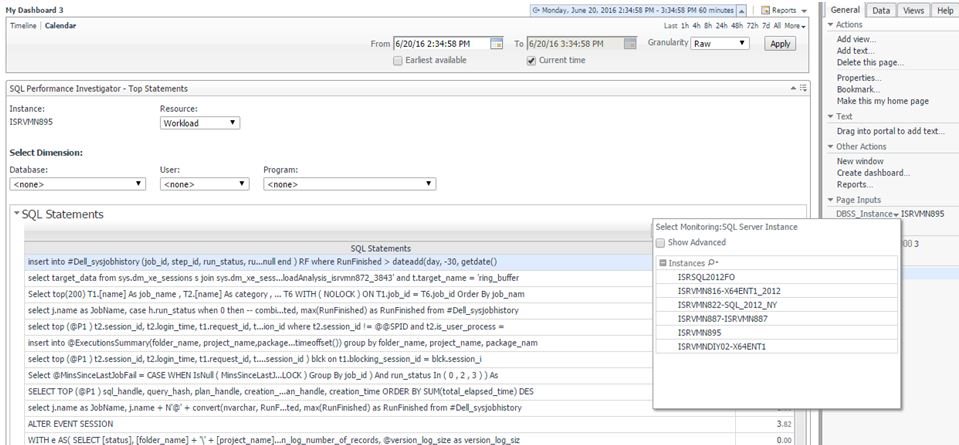The image size is (959, 445).
Task: Select the ALTER EVENT SESSION statement row
Action: coord(379,424)
